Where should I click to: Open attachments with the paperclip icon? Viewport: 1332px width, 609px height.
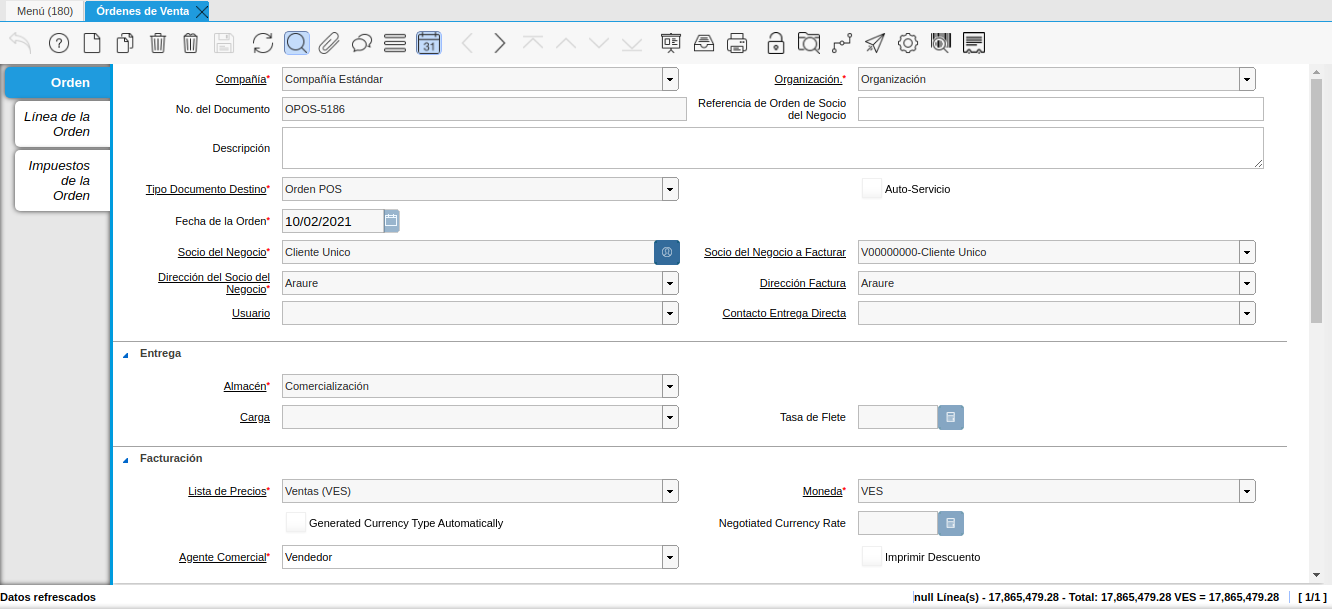329,43
